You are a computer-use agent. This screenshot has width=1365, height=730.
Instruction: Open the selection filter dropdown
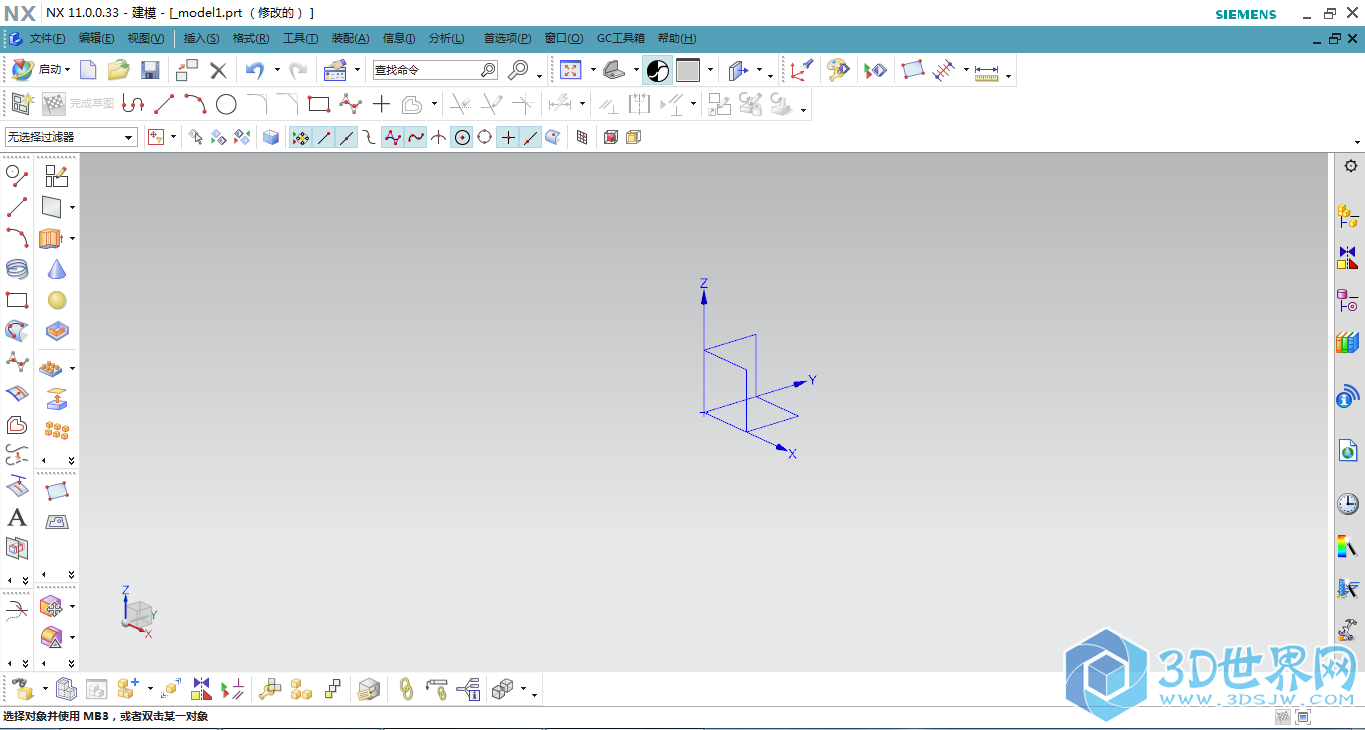(71, 137)
